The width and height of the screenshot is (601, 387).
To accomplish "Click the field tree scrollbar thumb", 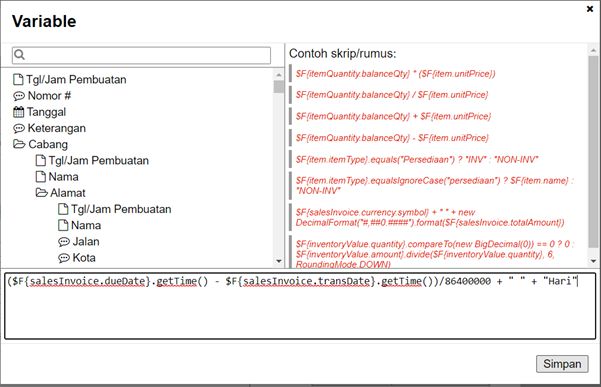I will coord(279,87).
